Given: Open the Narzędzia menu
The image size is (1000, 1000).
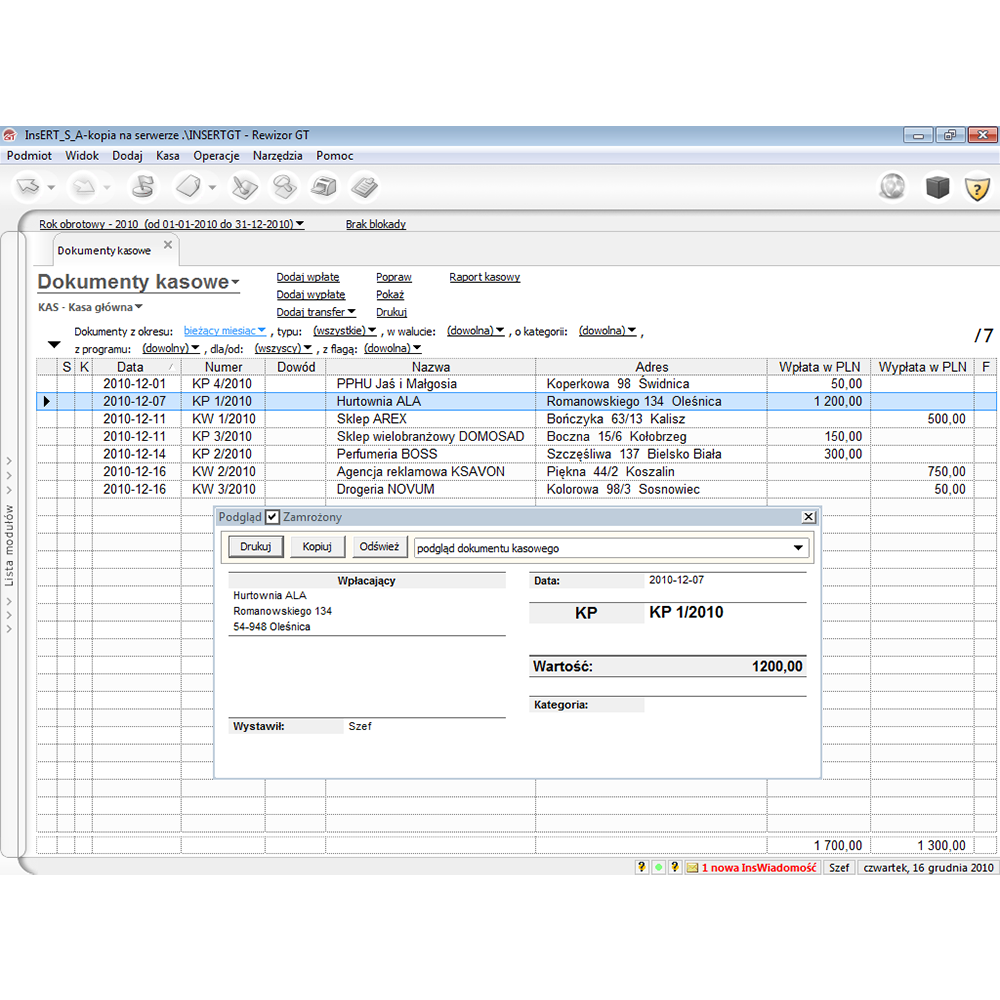Looking at the screenshot, I should pos(277,156).
